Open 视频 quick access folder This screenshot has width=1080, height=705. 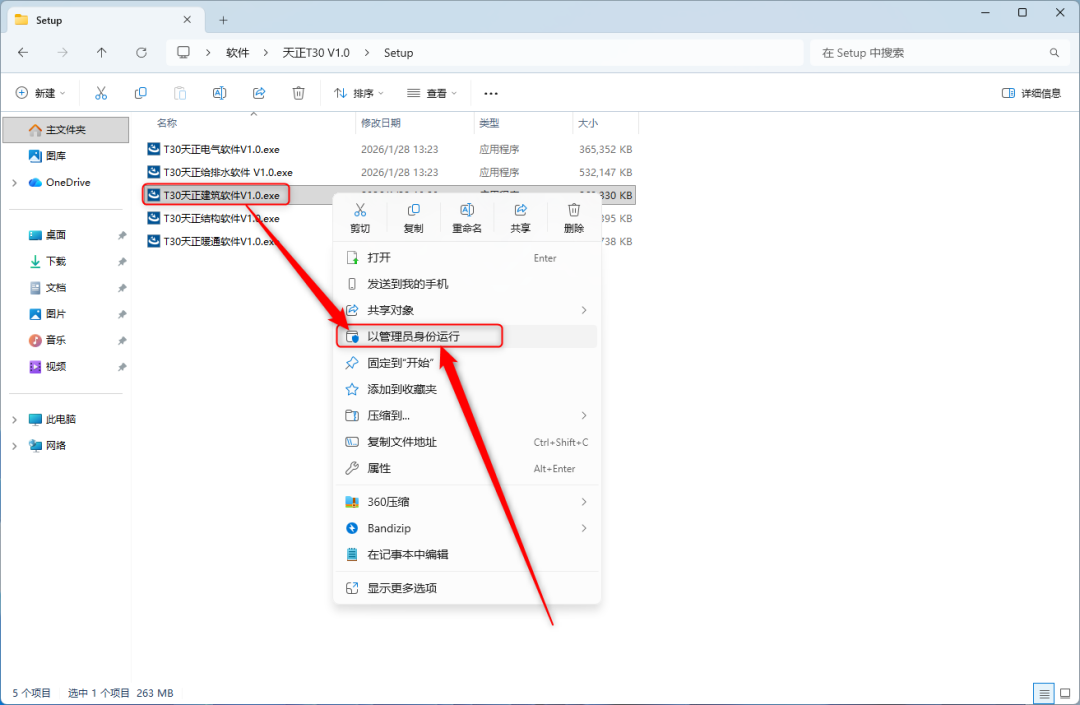66,367
